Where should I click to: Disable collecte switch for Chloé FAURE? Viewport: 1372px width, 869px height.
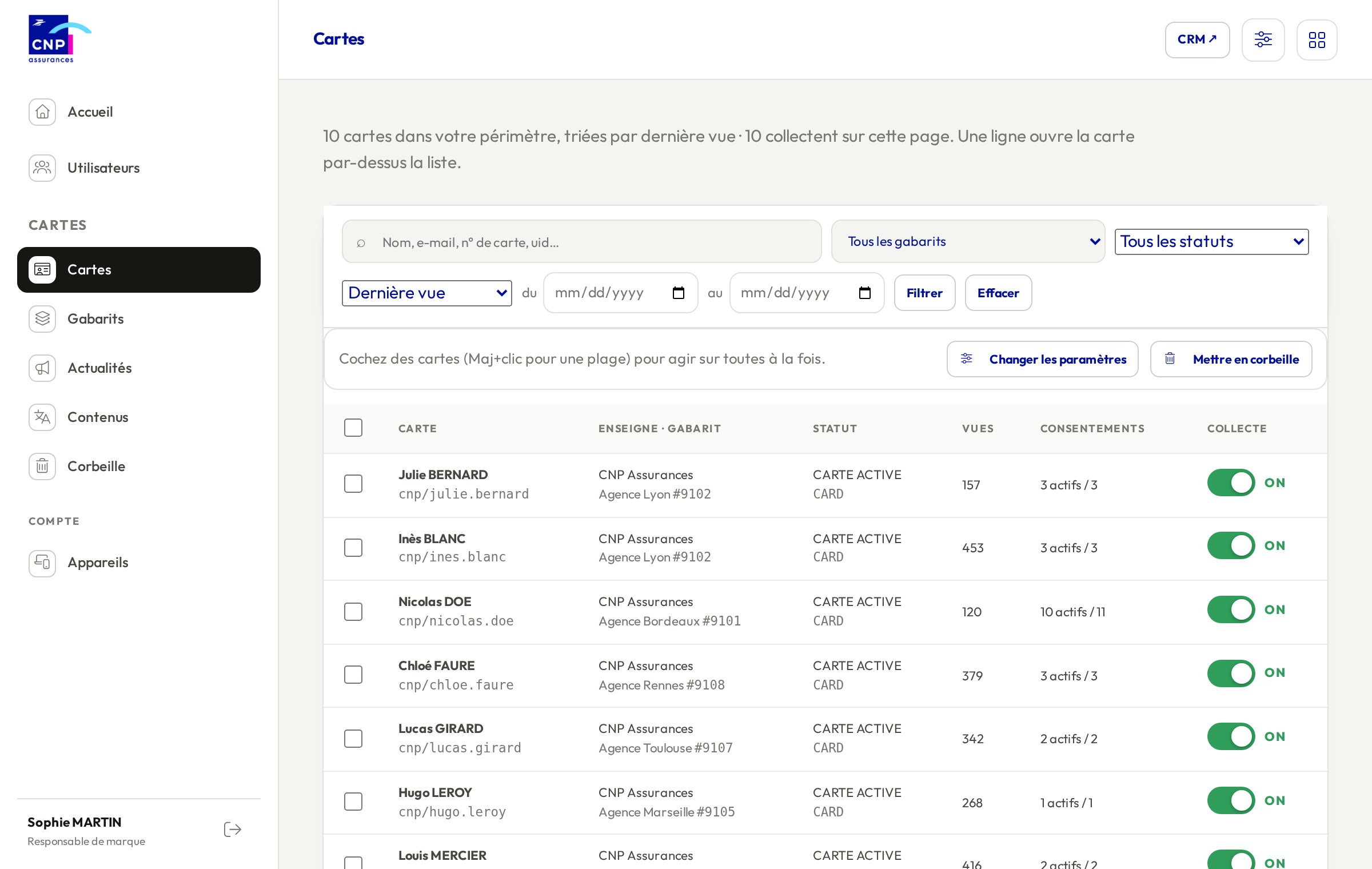coord(1231,673)
